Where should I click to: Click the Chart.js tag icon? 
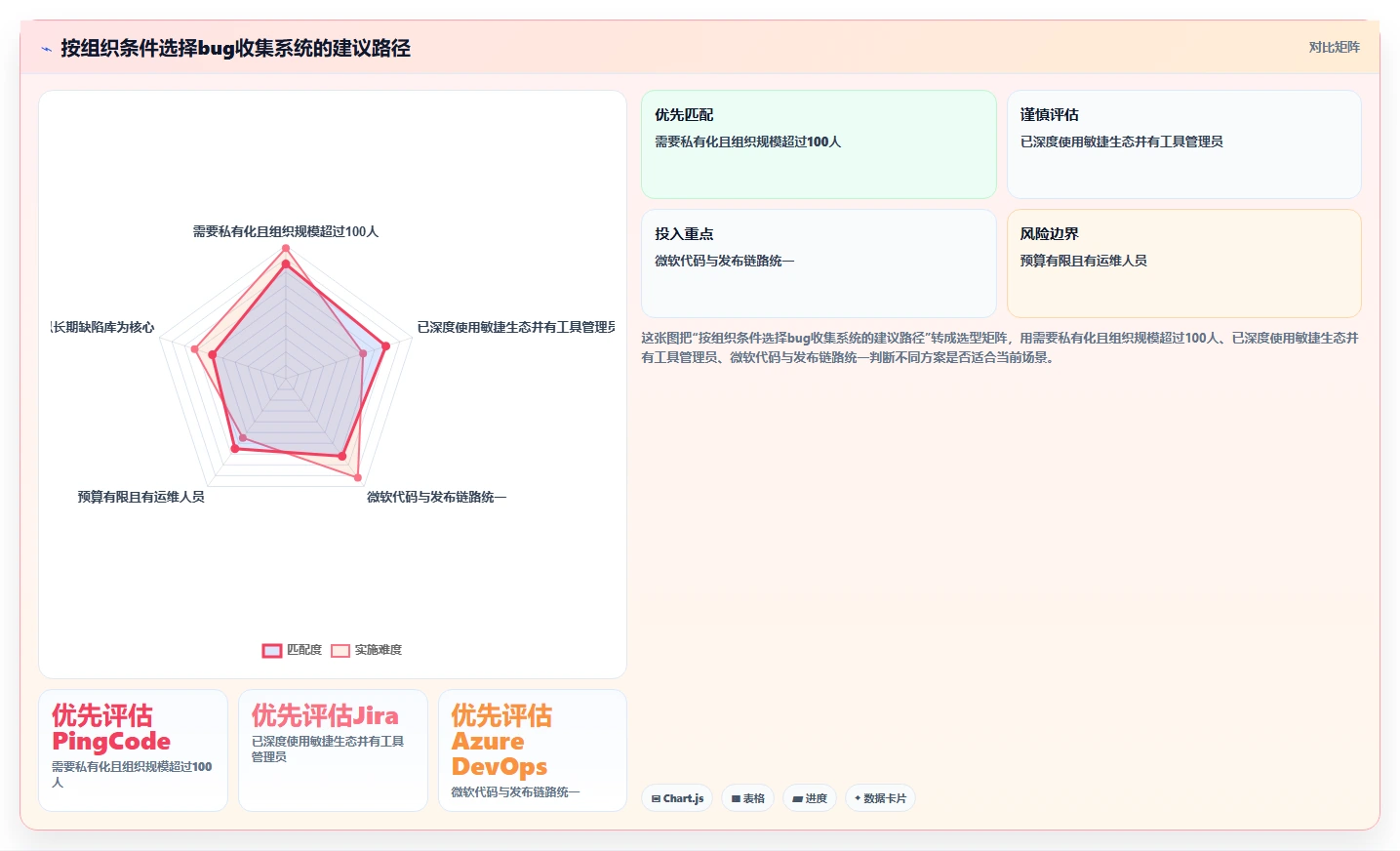click(x=656, y=798)
